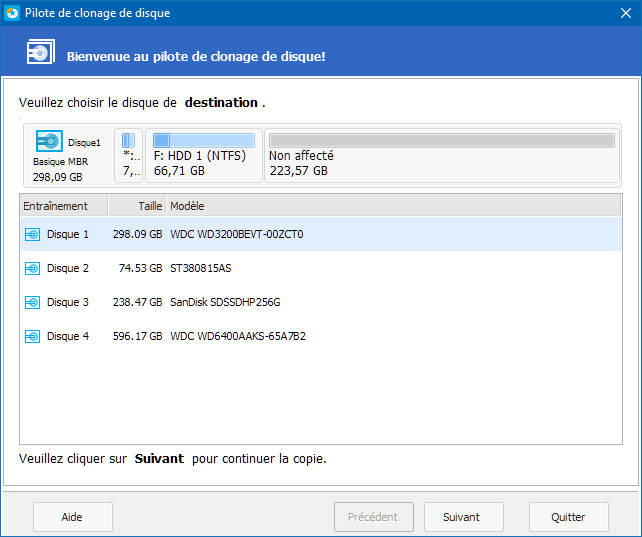Image resolution: width=642 pixels, height=537 pixels.
Task: Click the 298,09 GB total size in disk map
Action: pyautogui.click(x=58, y=177)
